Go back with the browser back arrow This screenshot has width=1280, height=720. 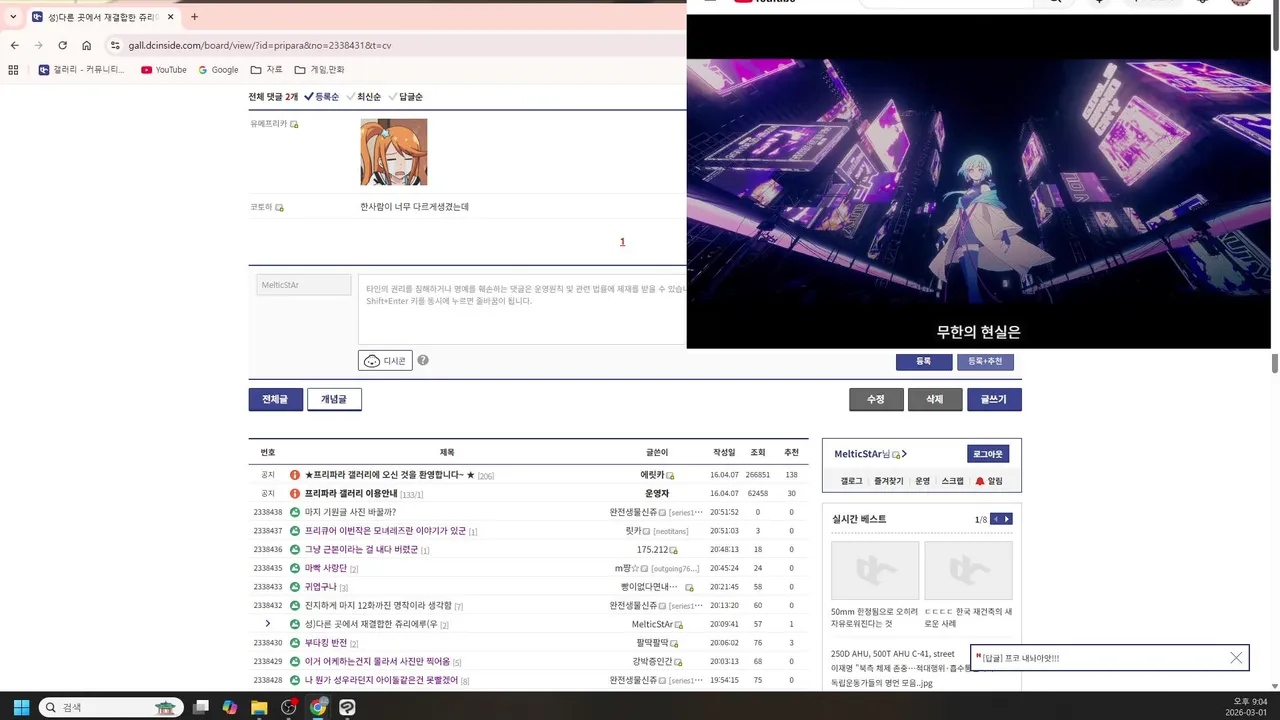pyautogui.click(x=14, y=45)
